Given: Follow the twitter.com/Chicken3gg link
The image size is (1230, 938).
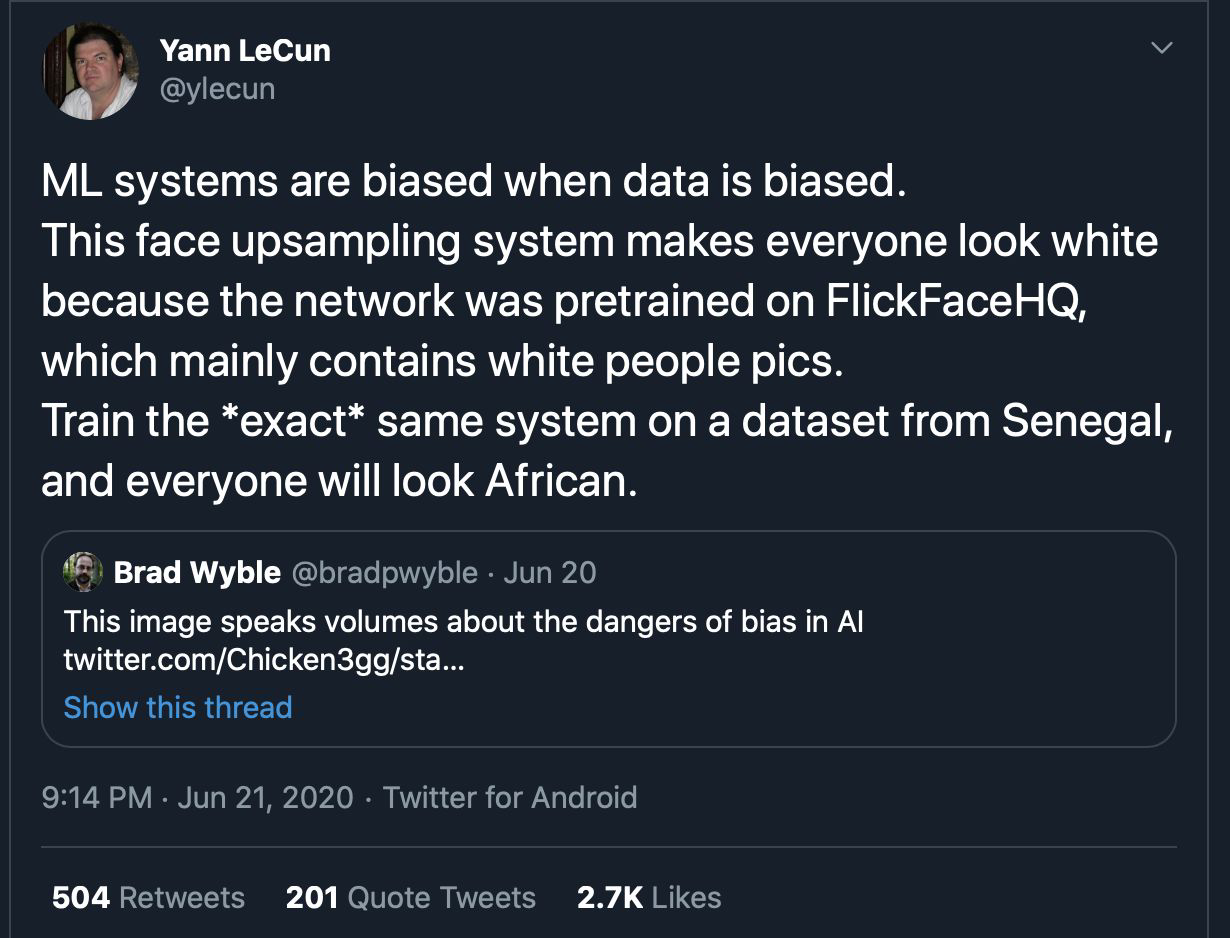Looking at the screenshot, I should click(263, 661).
